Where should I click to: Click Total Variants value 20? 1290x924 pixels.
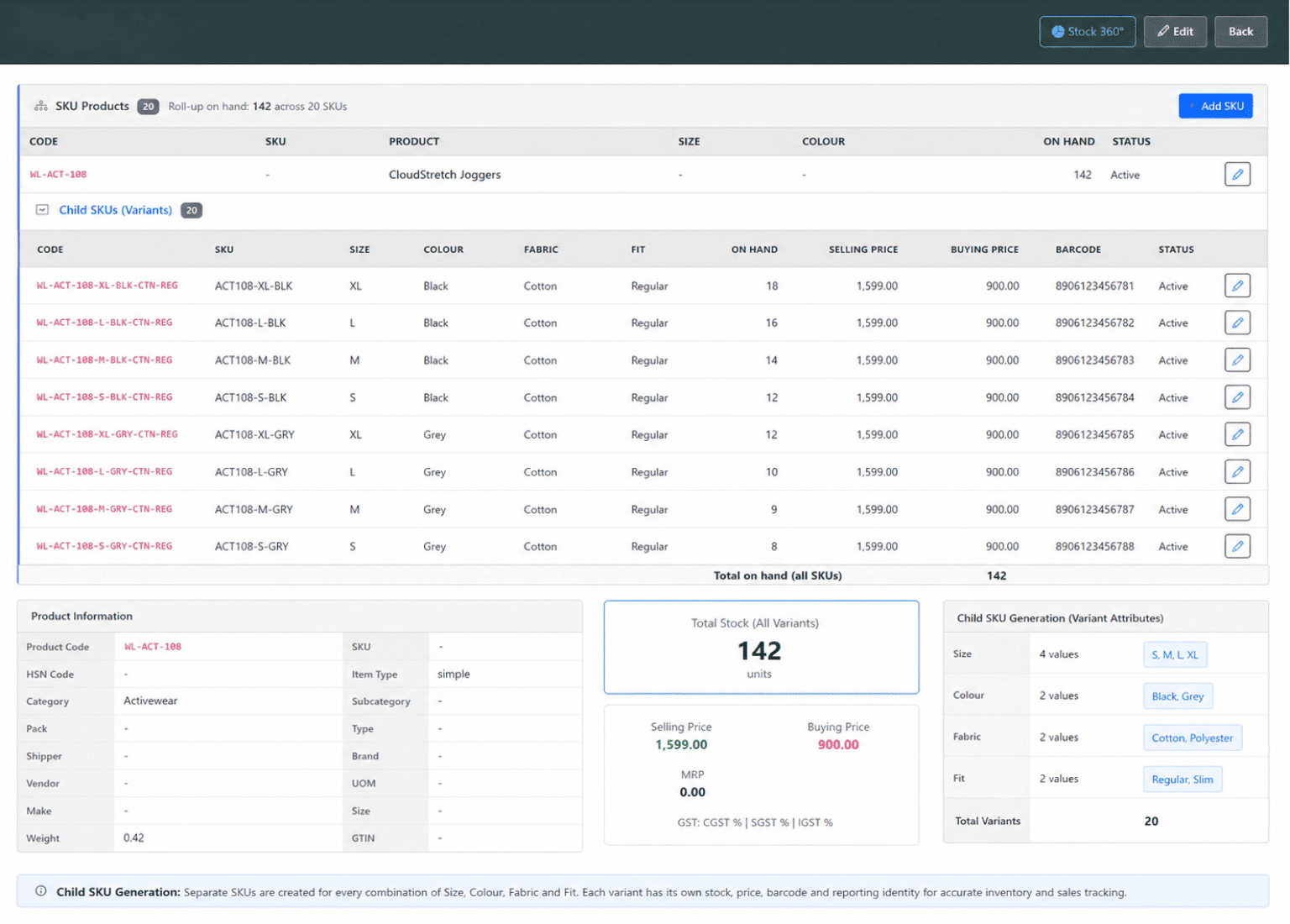pos(1151,822)
